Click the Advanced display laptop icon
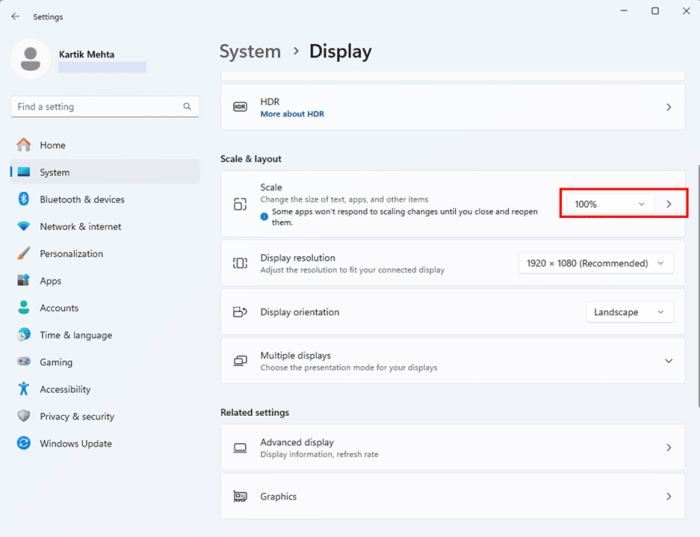The height and width of the screenshot is (537, 700). (240, 448)
